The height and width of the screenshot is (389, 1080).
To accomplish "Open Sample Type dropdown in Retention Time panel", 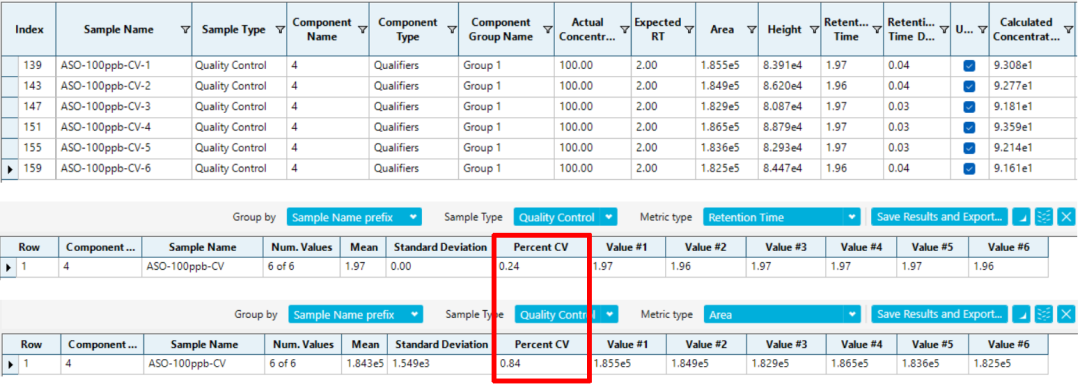I will (565, 217).
